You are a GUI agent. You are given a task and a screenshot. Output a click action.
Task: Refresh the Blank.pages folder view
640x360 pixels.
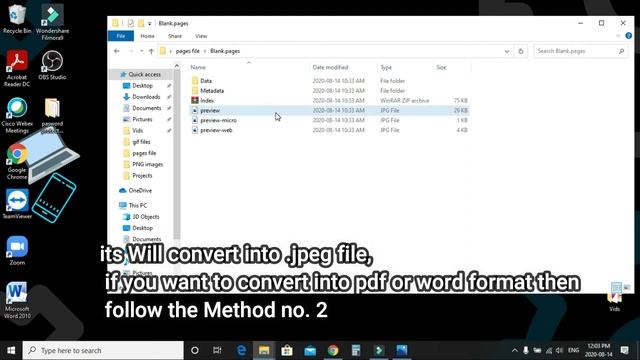pos(521,51)
